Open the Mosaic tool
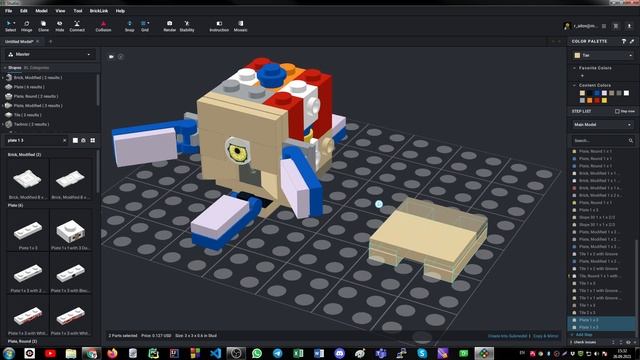Viewport: 640px width, 360px height. click(240, 26)
